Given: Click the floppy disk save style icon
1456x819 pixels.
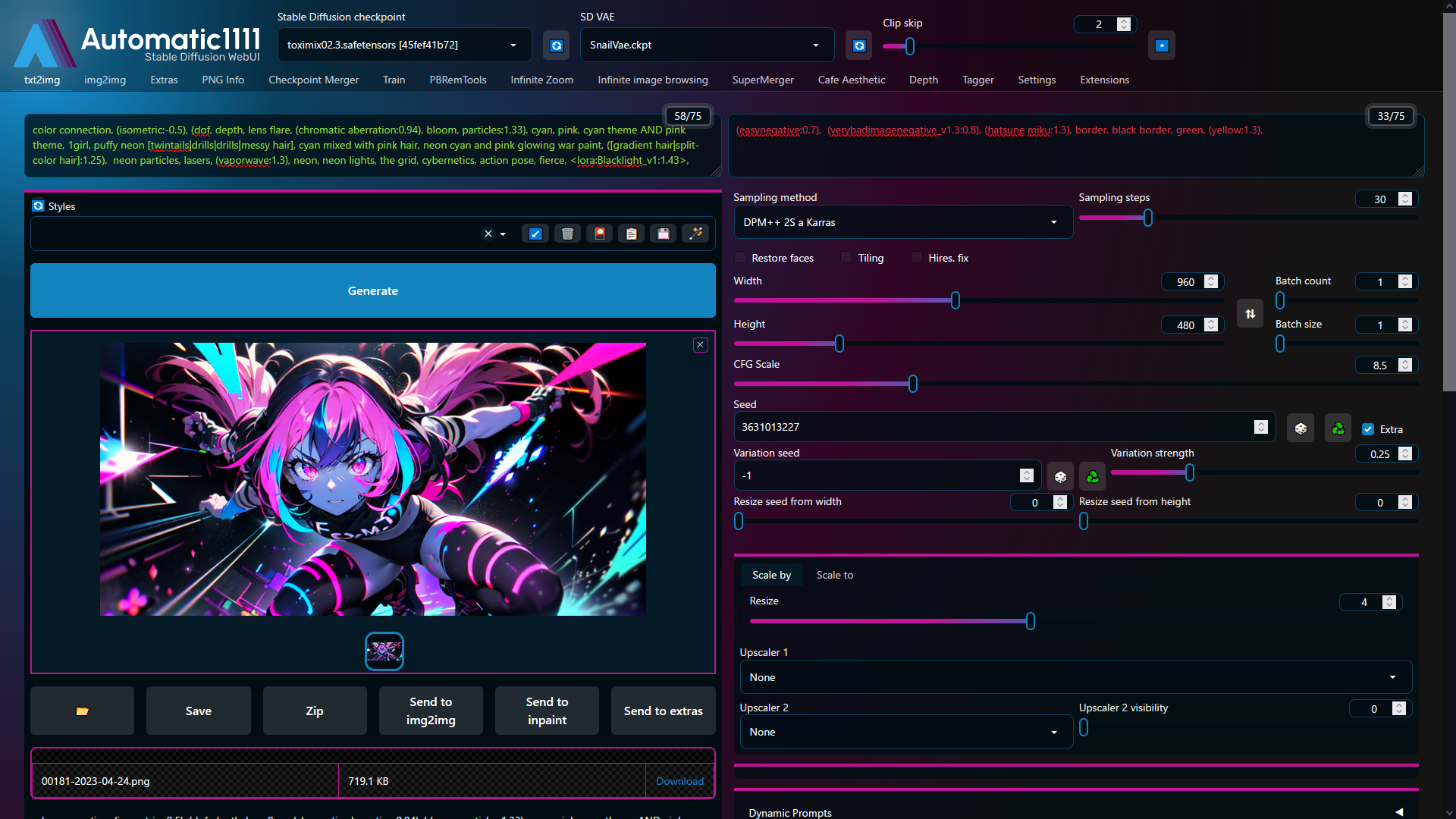Looking at the screenshot, I should (x=664, y=234).
